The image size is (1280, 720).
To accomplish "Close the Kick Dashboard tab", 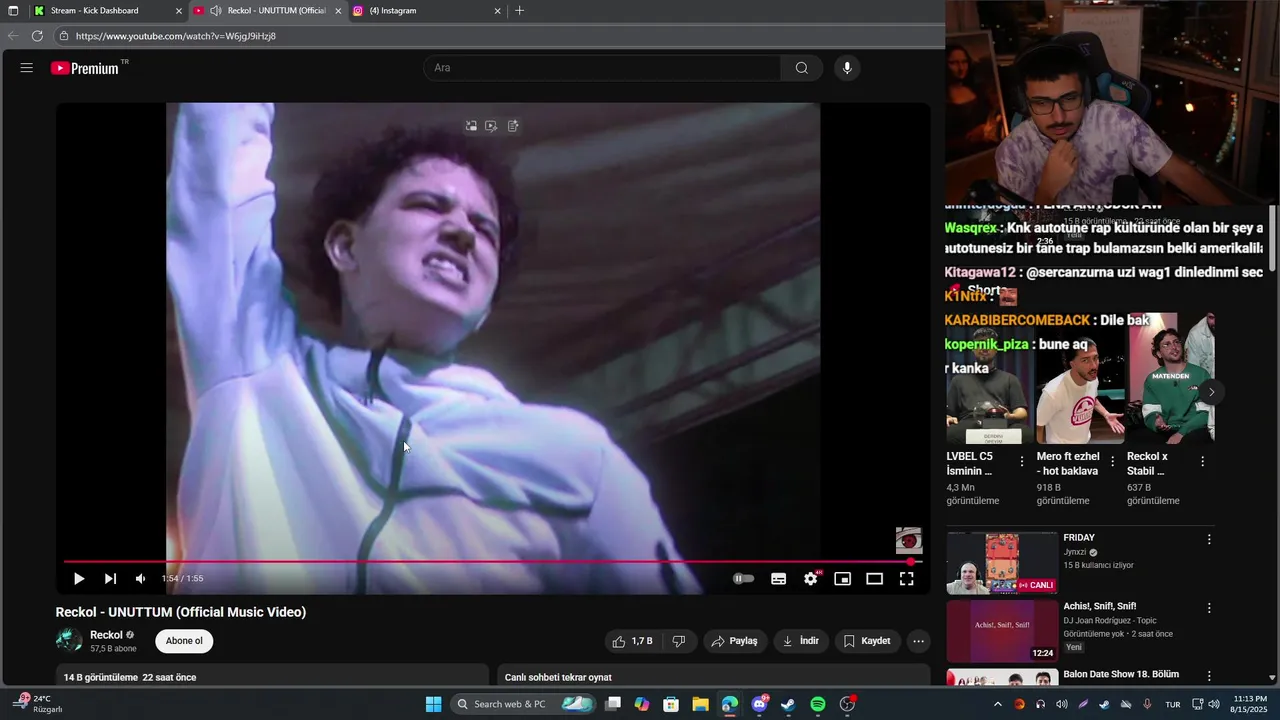I will click(179, 11).
